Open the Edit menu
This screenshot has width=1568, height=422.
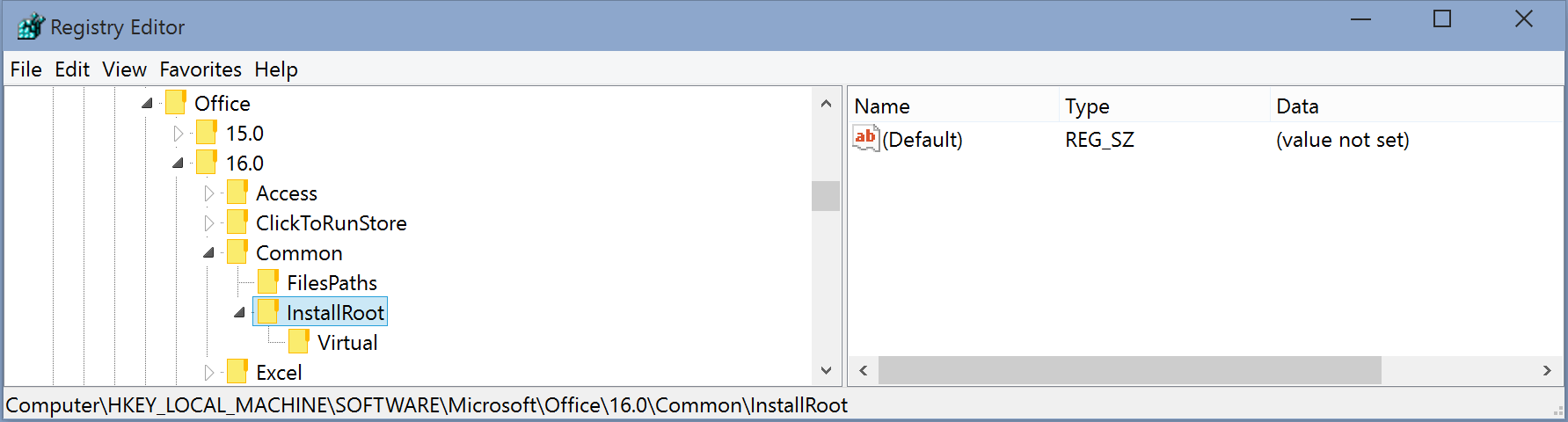(x=71, y=69)
